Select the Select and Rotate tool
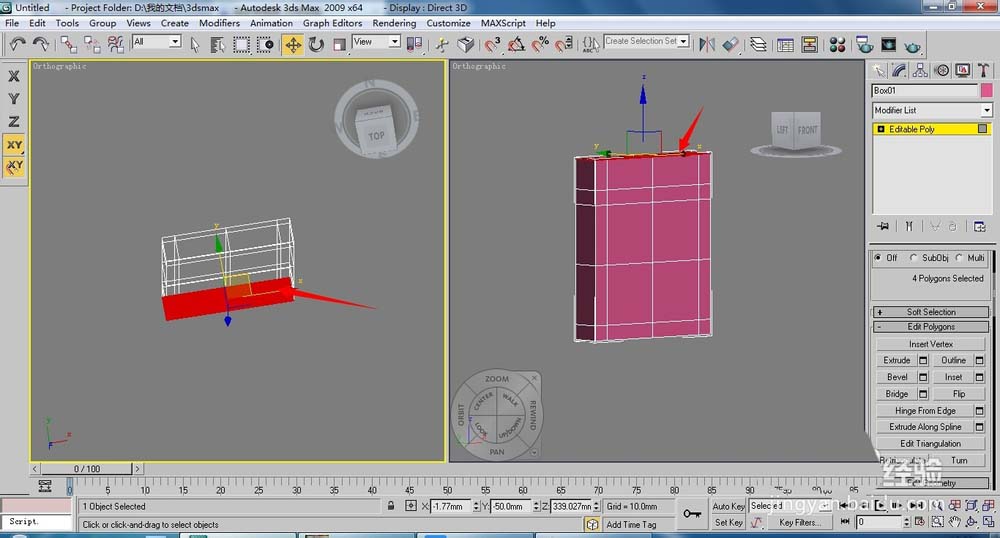 [x=316, y=44]
